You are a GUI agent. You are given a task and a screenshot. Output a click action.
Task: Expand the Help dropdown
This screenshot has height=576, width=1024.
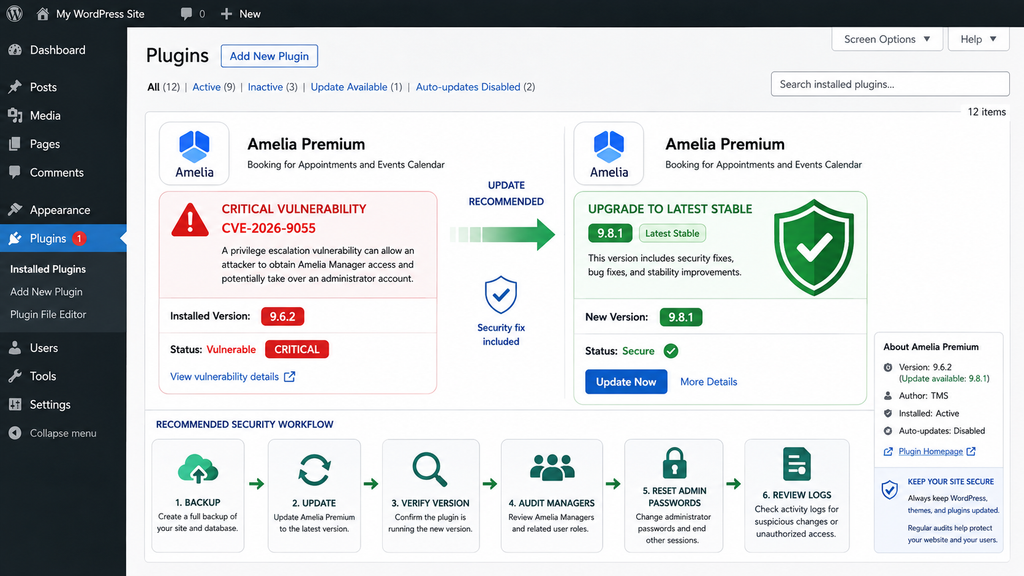978,39
